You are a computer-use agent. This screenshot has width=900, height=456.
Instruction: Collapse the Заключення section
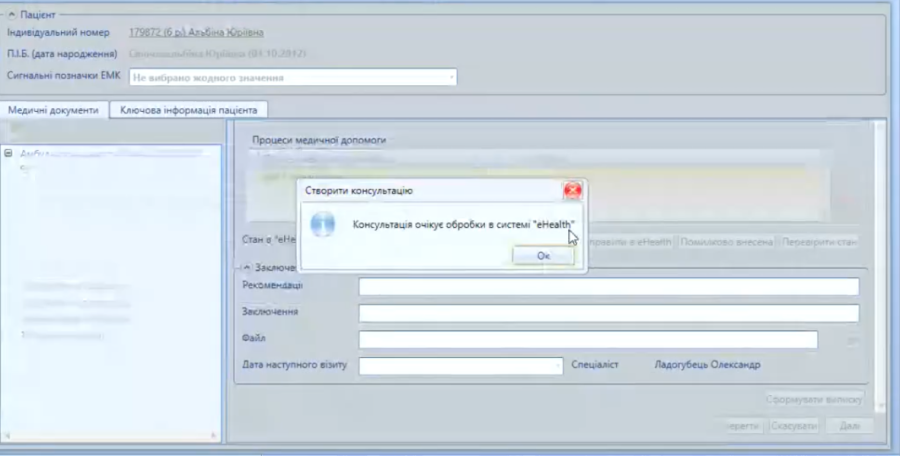click(246, 268)
